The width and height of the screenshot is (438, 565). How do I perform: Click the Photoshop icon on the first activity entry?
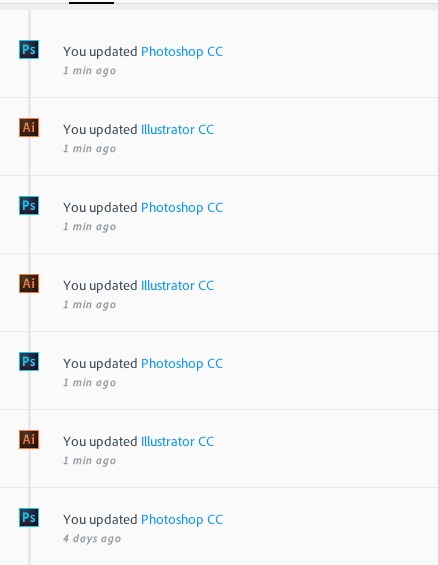[29, 49]
